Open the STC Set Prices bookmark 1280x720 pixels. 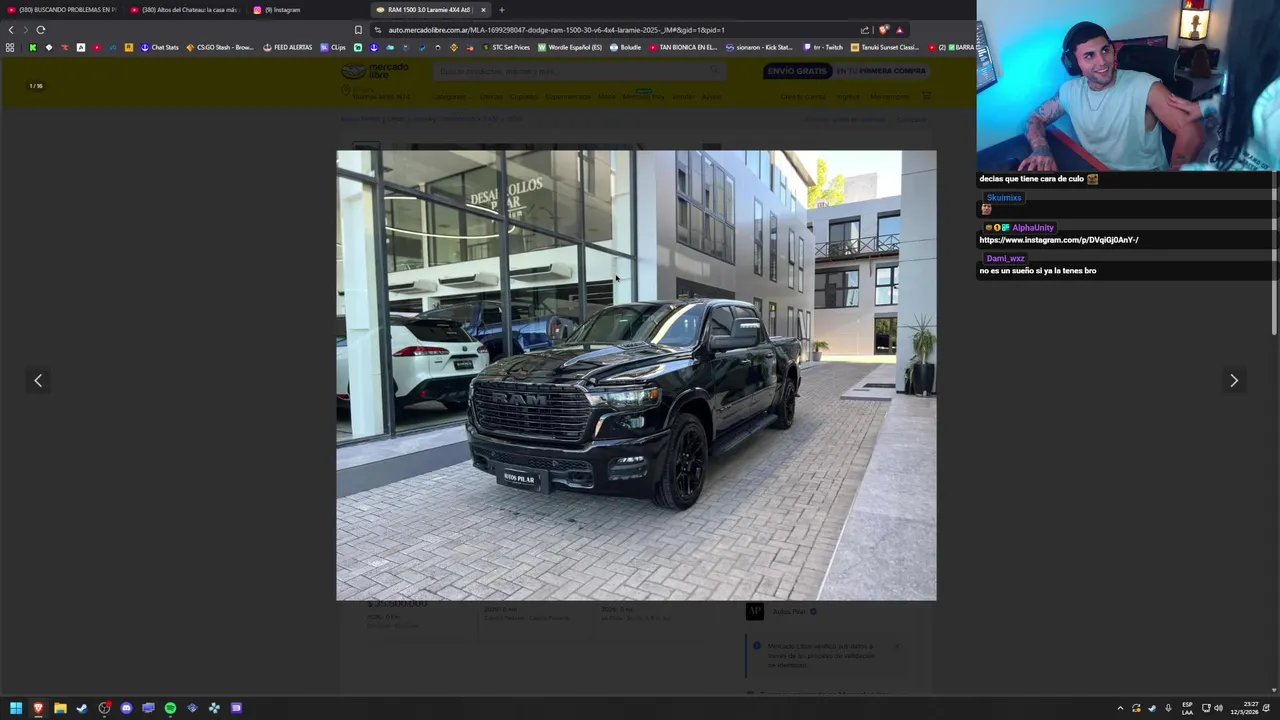coord(506,47)
